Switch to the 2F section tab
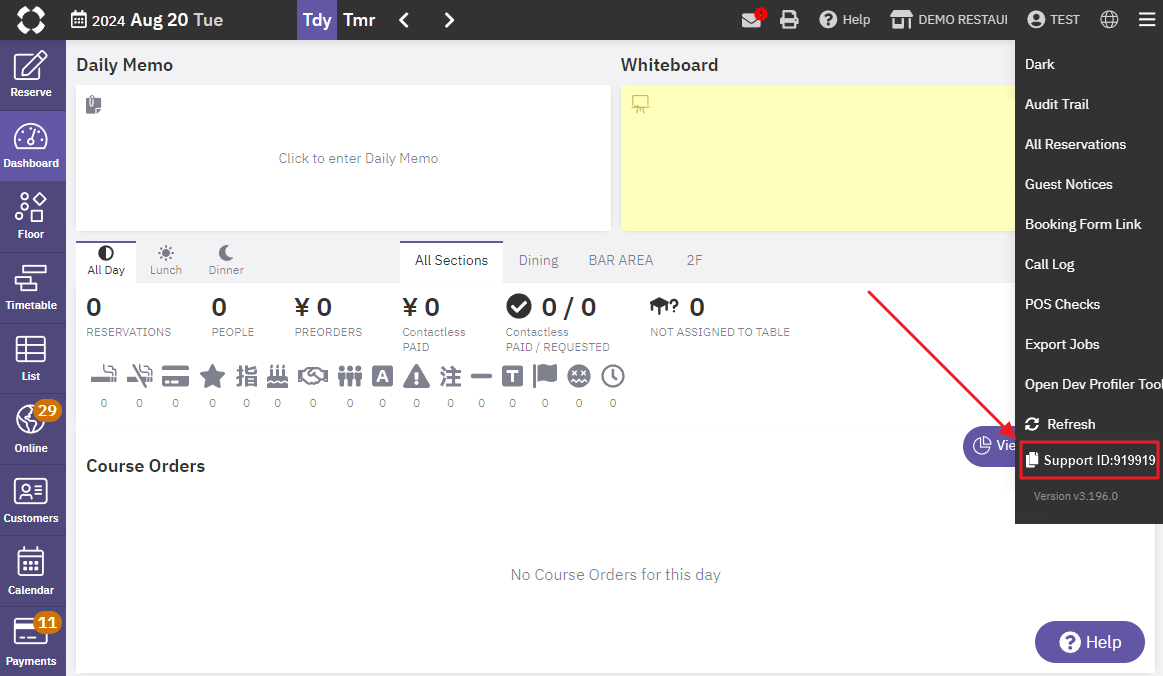Image resolution: width=1163 pixels, height=676 pixels. (694, 260)
